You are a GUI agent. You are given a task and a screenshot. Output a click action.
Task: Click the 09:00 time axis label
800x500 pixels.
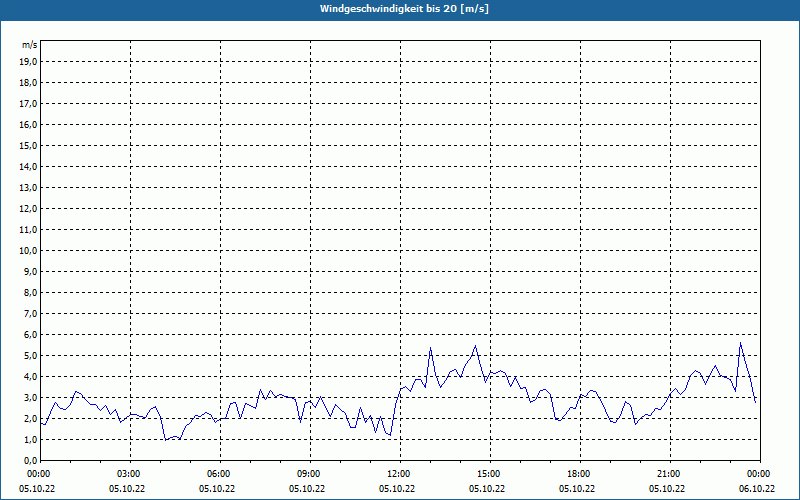309,474
